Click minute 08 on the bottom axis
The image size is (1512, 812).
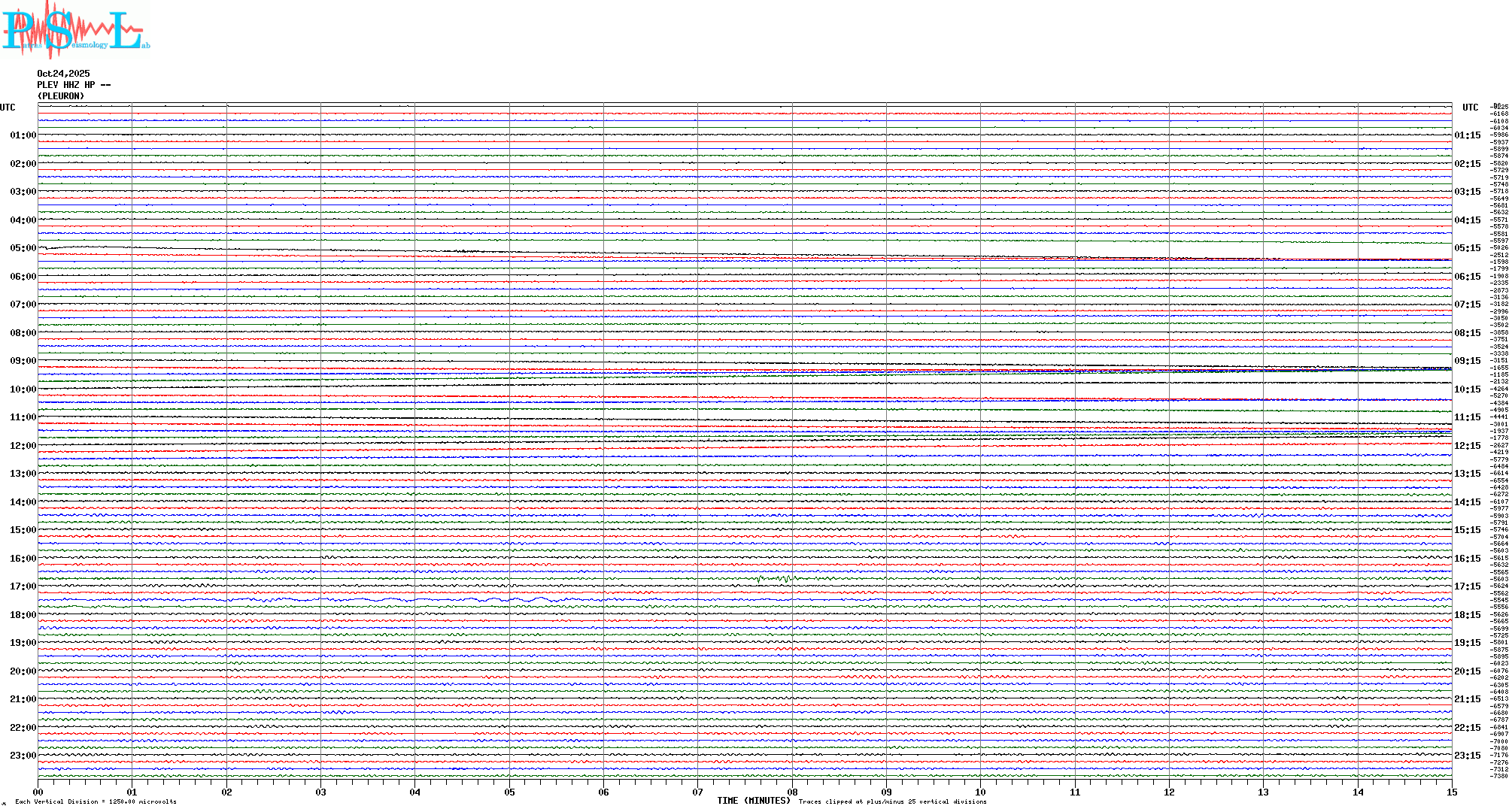[x=792, y=792]
